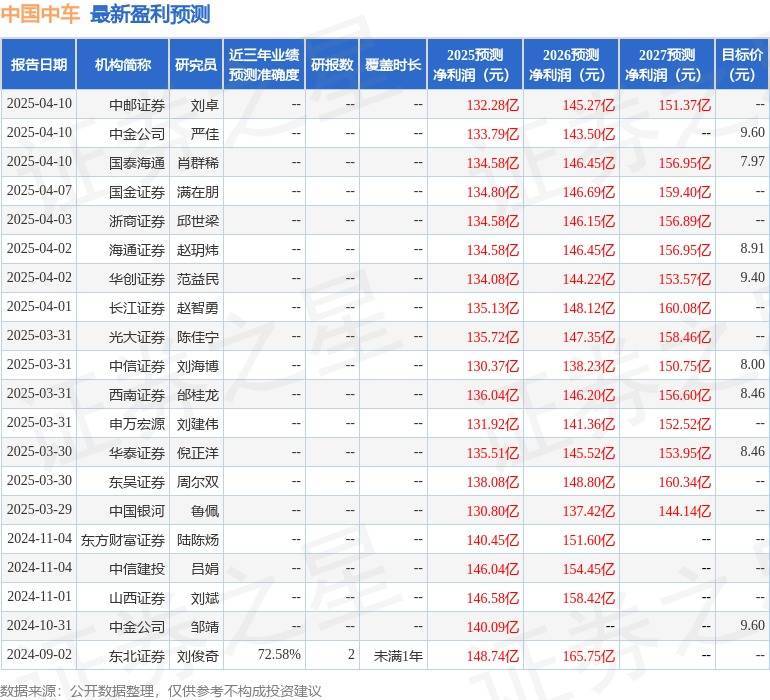770x700 pixels.
Task: Click analyst name 陈佳宁
Action: tap(198, 336)
